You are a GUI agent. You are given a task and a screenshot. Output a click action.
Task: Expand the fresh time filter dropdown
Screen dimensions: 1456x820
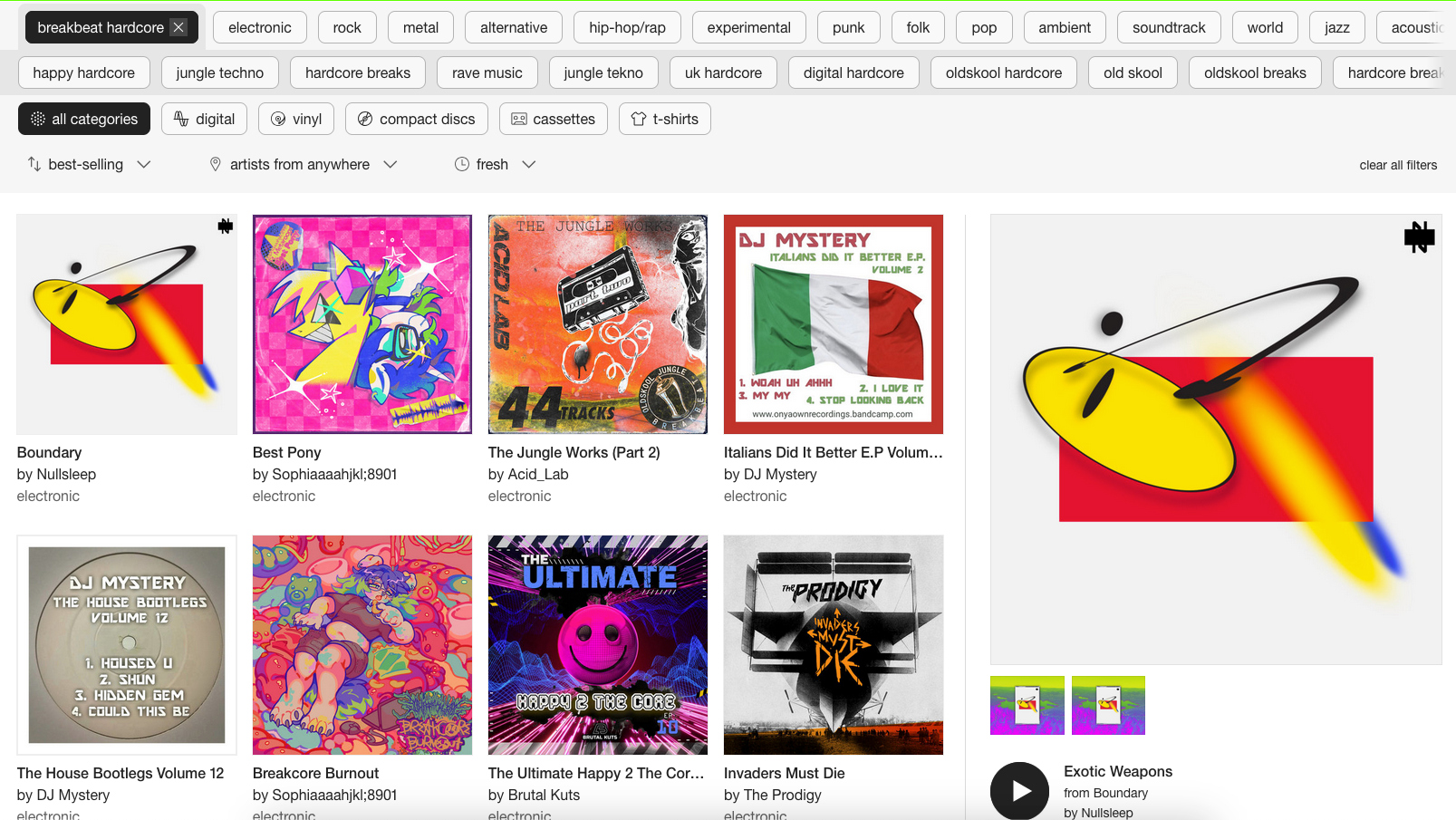tap(496, 164)
